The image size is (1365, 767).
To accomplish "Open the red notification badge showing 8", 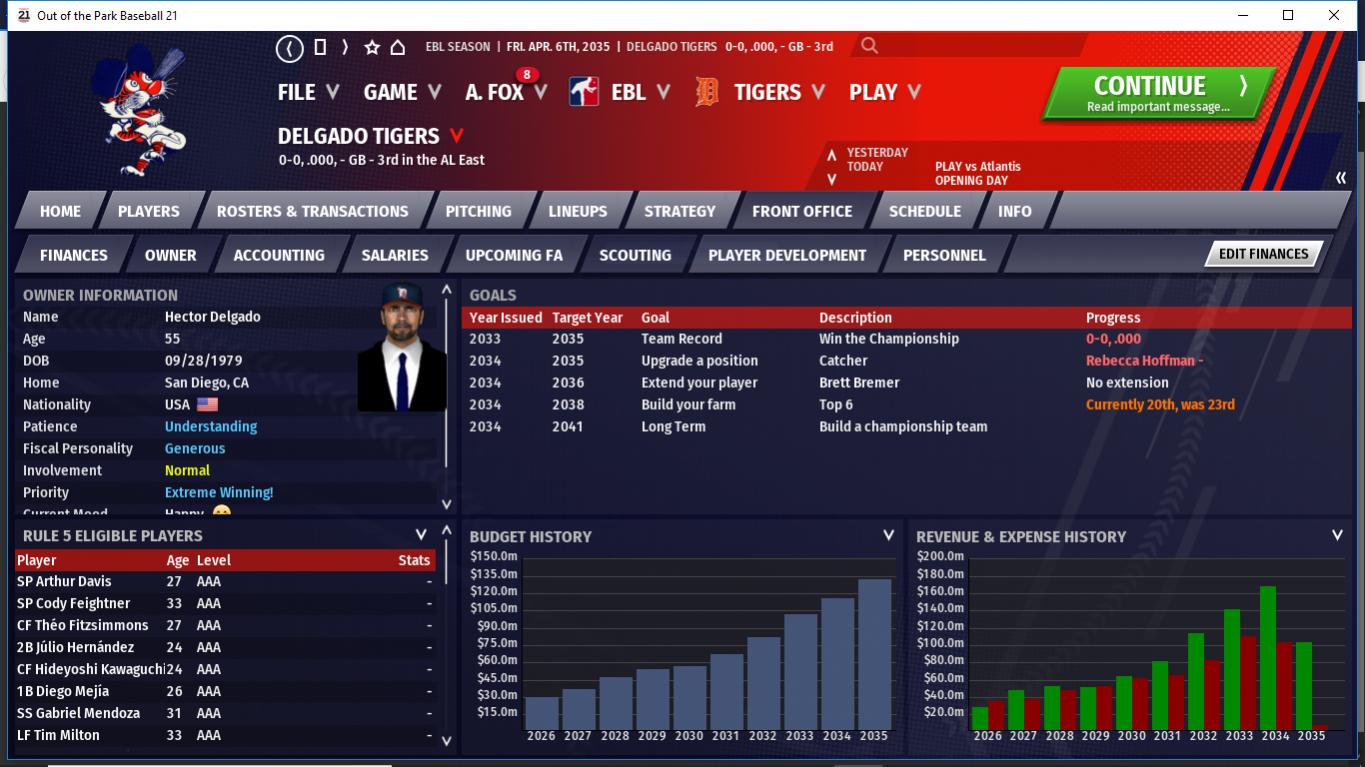I will [526, 75].
